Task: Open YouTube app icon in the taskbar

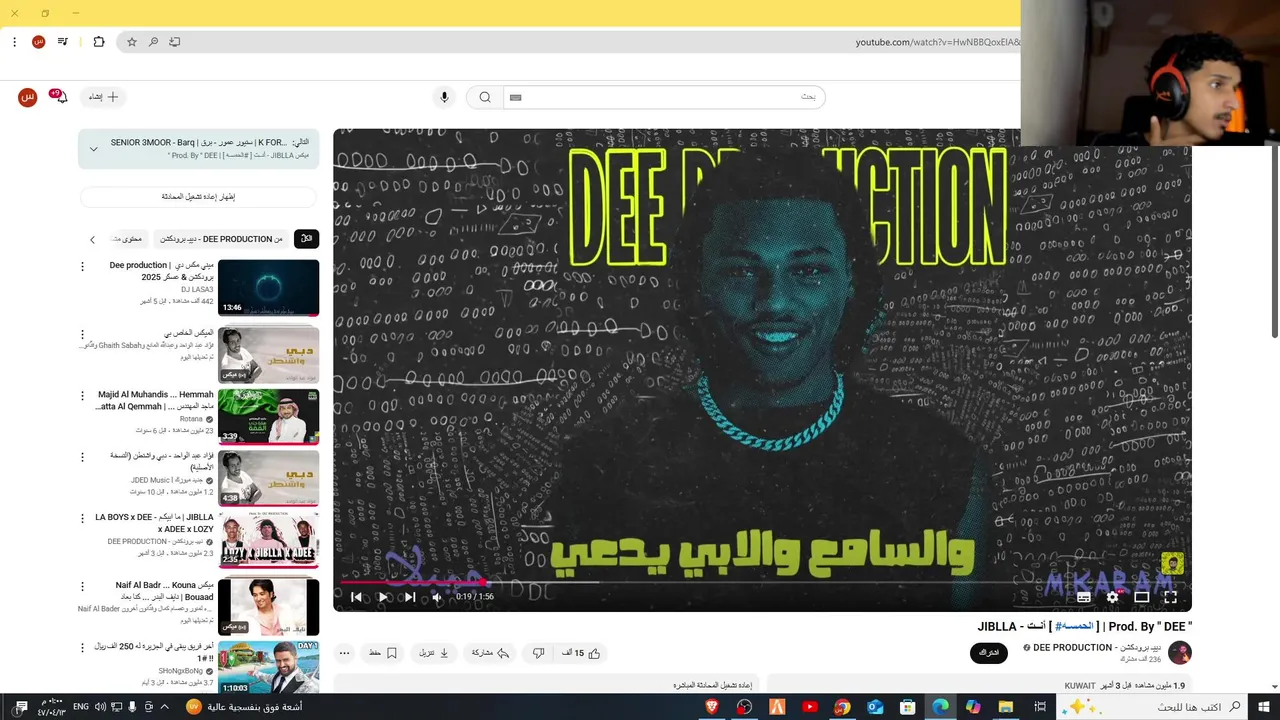Action: 810,707
